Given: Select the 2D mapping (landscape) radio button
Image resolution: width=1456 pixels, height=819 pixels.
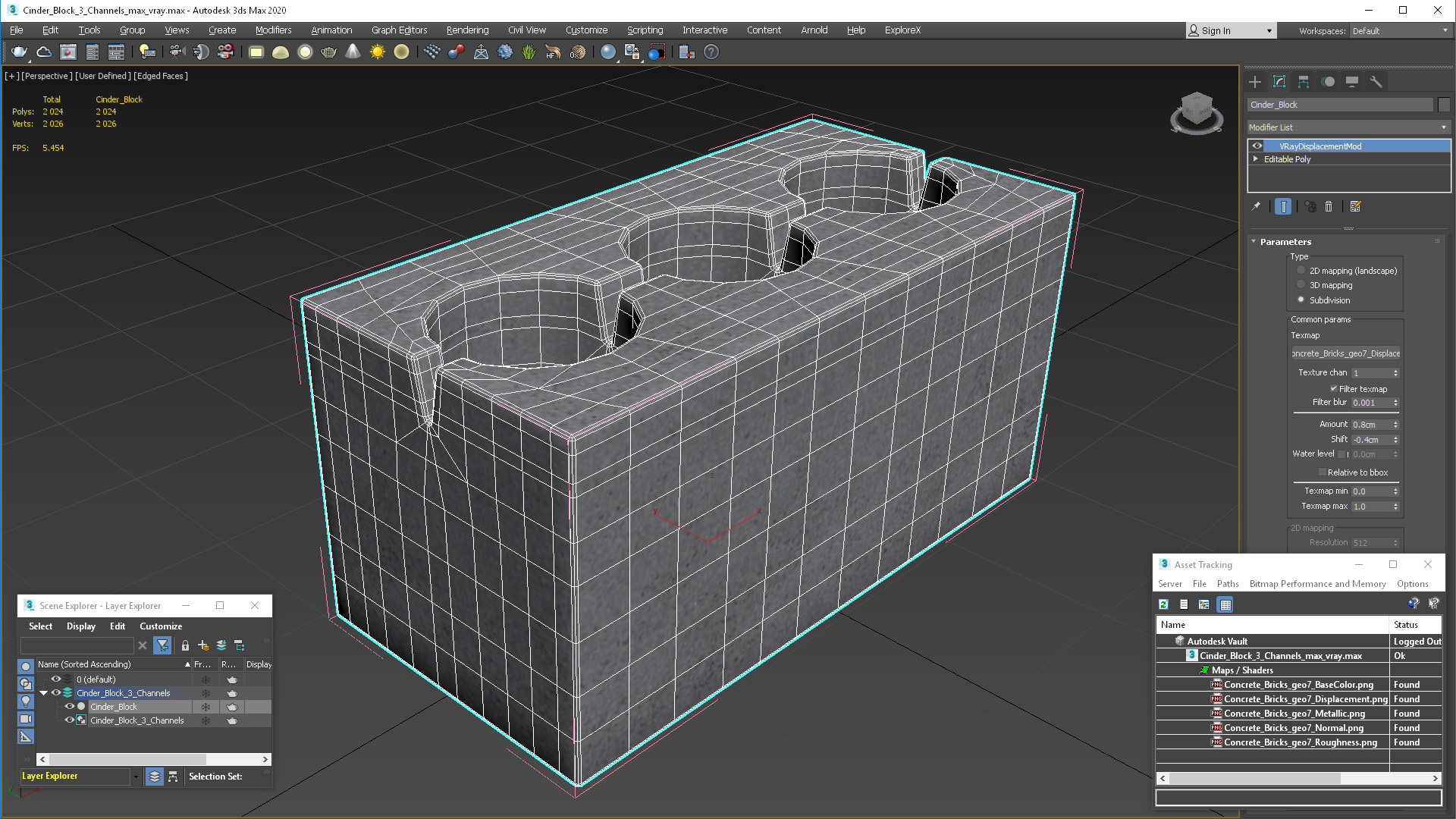Looking at the screenshot, I should pos(1301,271).
